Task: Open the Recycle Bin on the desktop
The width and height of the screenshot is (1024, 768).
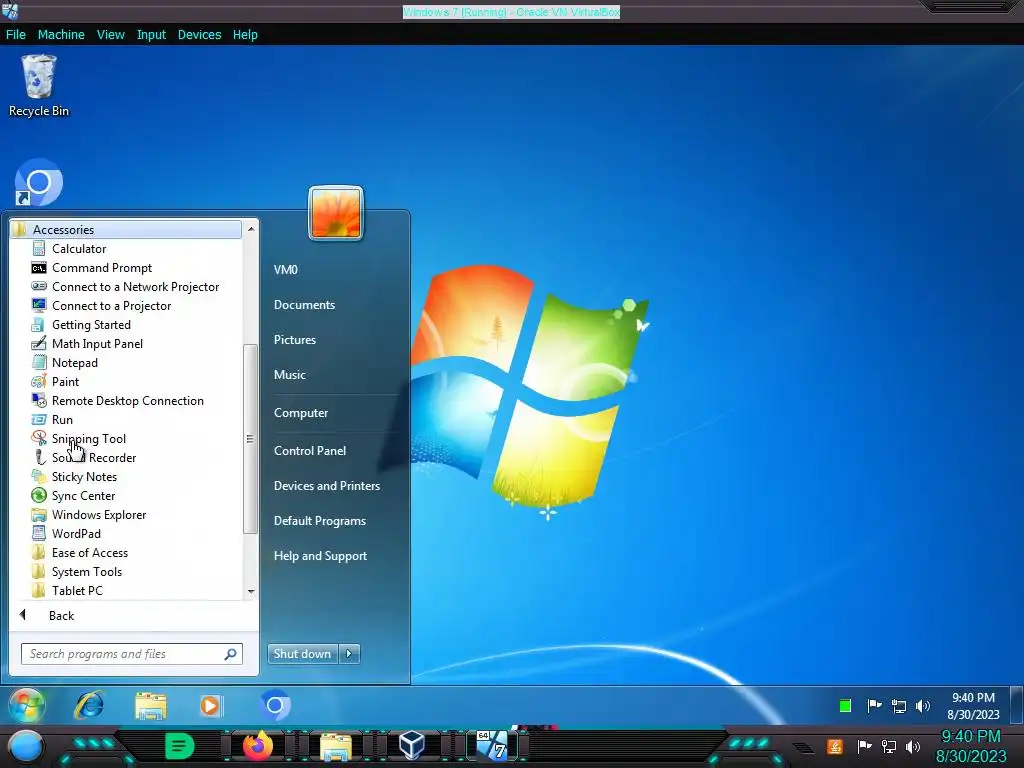Action: point(39,86)
